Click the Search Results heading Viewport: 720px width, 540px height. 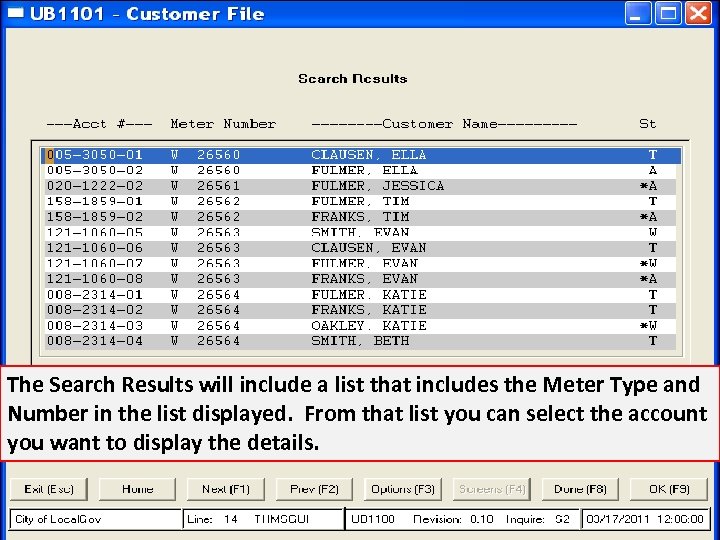click(353, 79)
